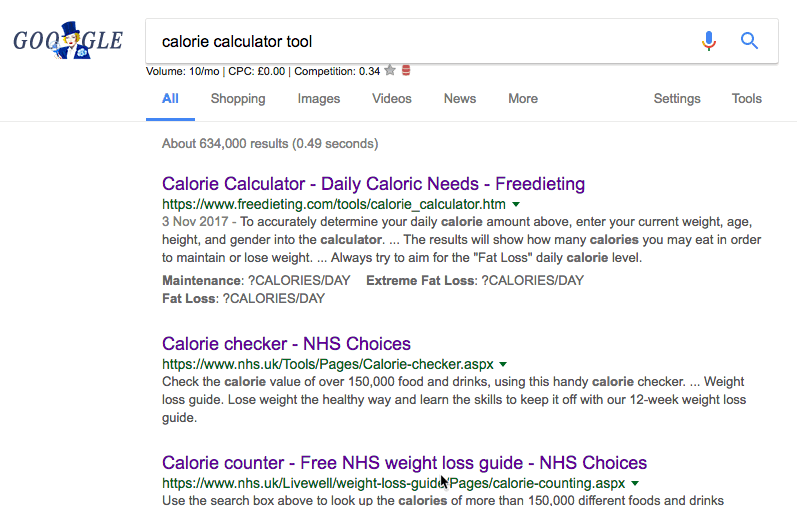Screen dimensions: 797x506
Task: Expand the calorie-counting.aspx URL dropdown arrow
Action: (x=635, y=483)
